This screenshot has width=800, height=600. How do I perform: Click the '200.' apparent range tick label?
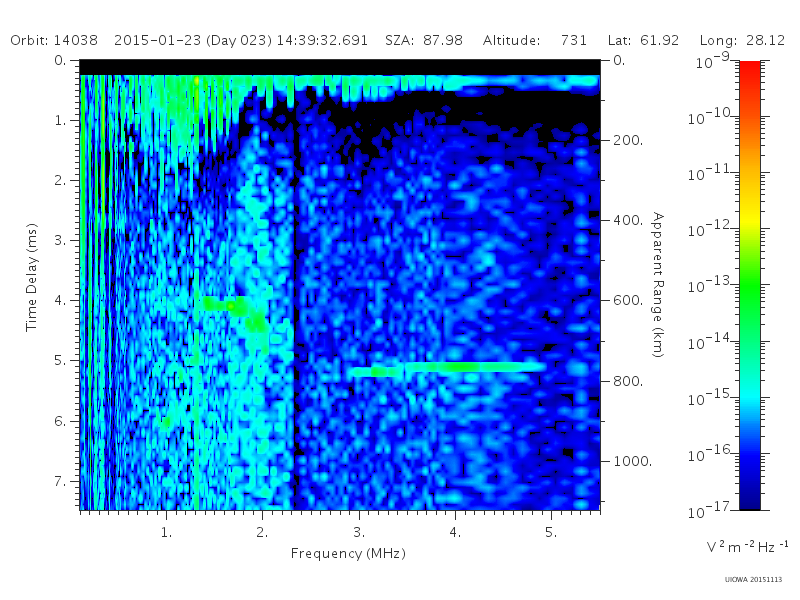click(628, 140)
